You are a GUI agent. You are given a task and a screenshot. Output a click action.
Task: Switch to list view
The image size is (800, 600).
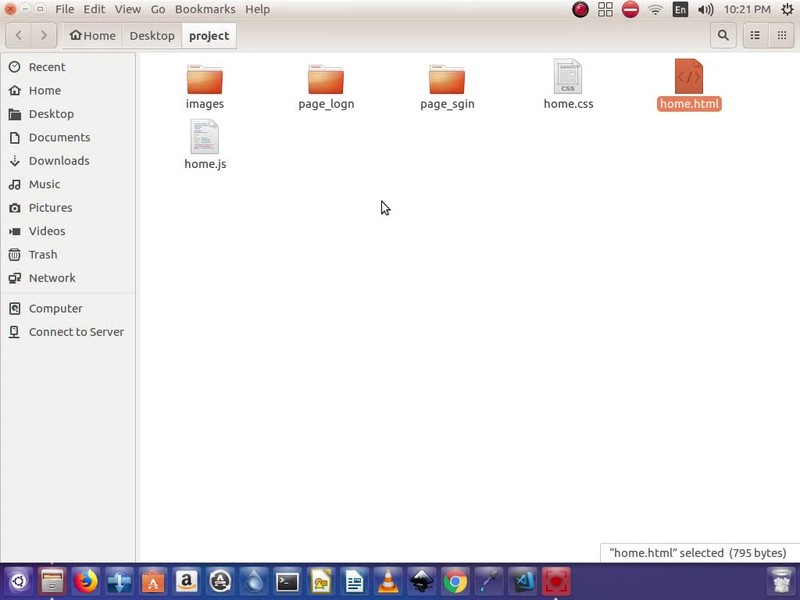(755, 35)
